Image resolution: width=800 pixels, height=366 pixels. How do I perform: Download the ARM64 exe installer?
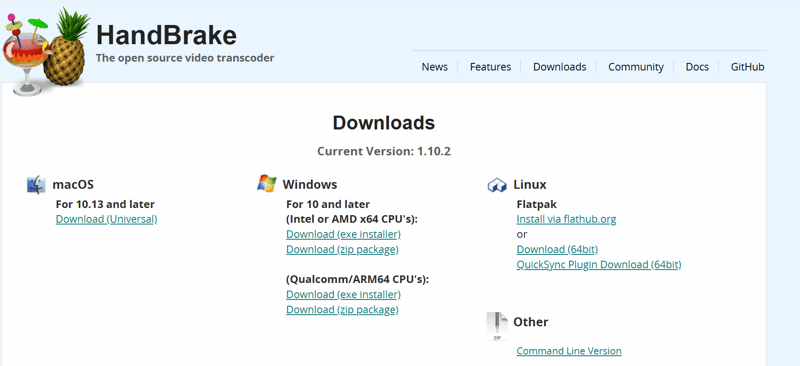point(343,295)
